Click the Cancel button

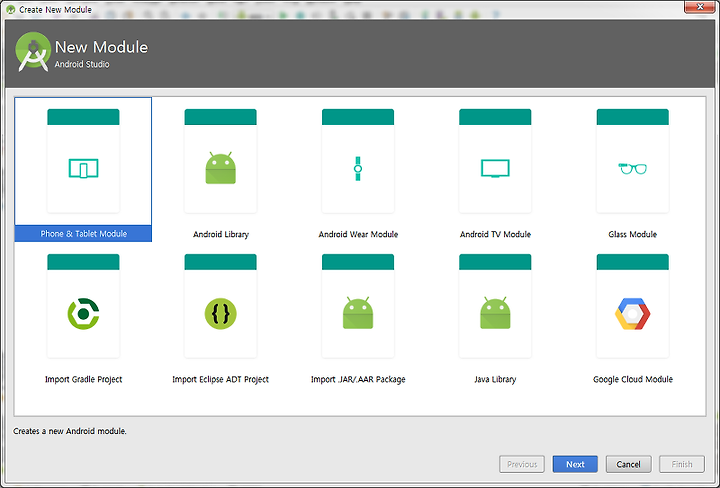coord(628,464)
